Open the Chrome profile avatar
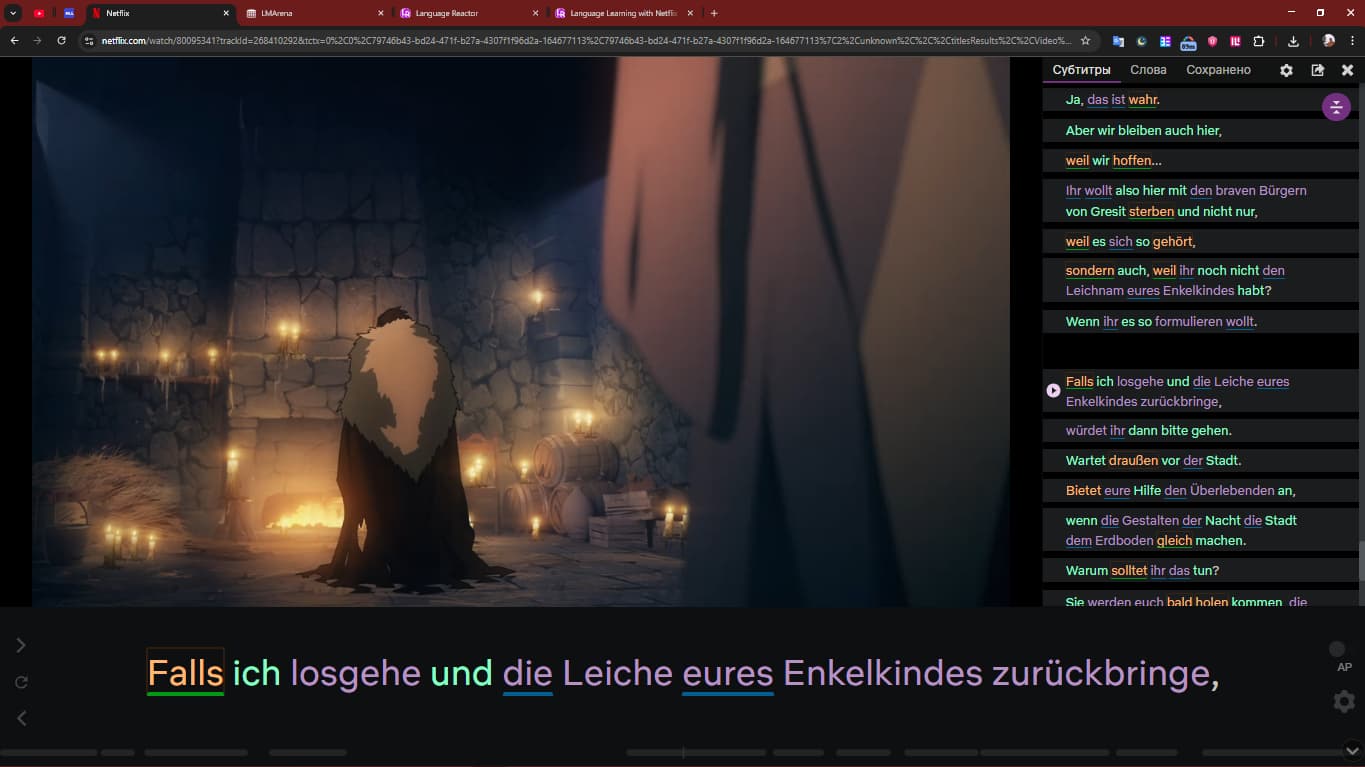Screen dimensions: 1365x767 pyautogui.click(x=1328, y=41)
